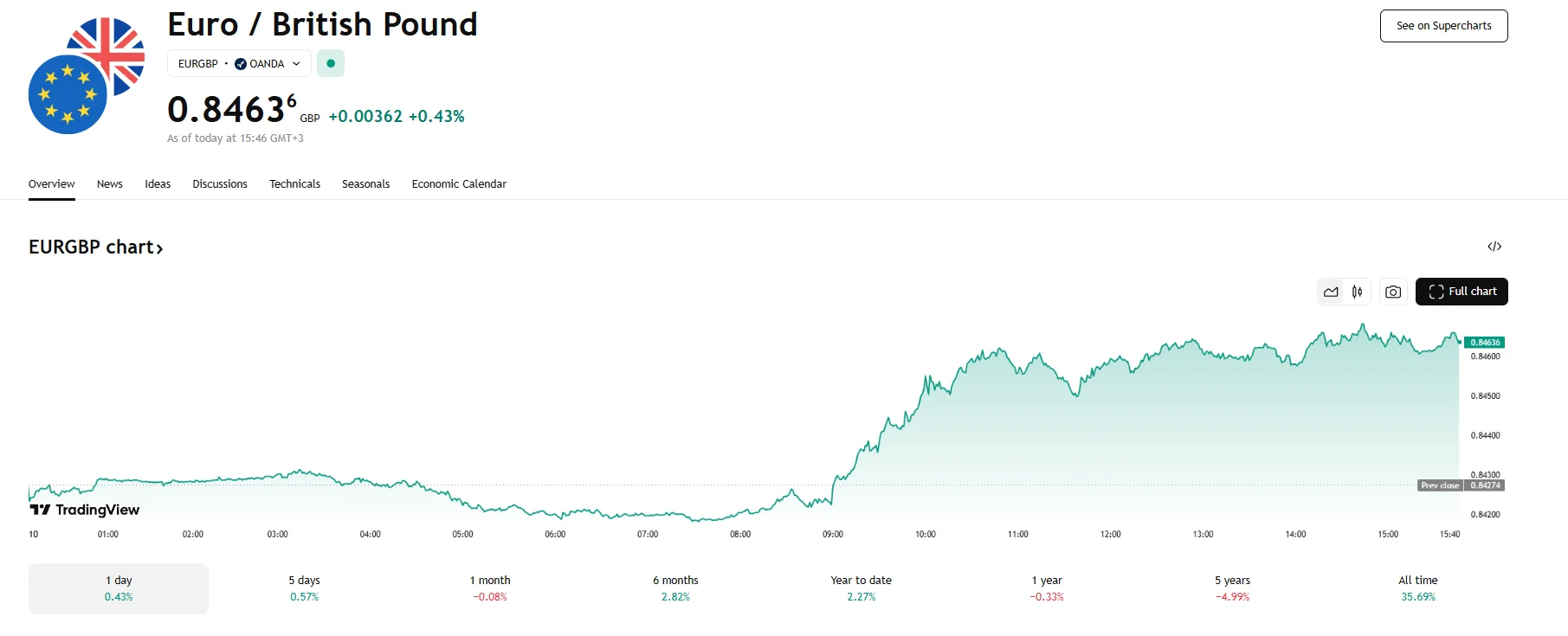Select the 1 day range
1568x636 pixels.
click(119, 588)
